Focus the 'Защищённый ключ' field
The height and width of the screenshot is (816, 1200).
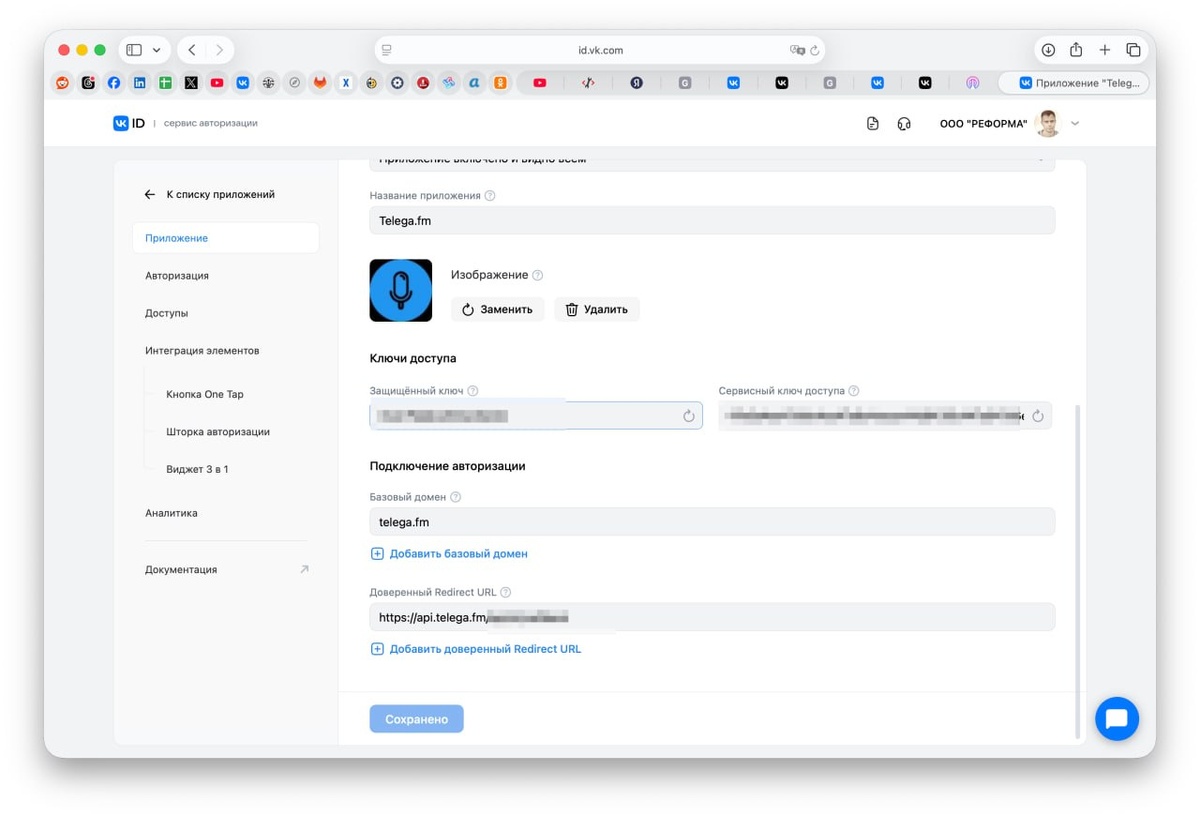536,416
